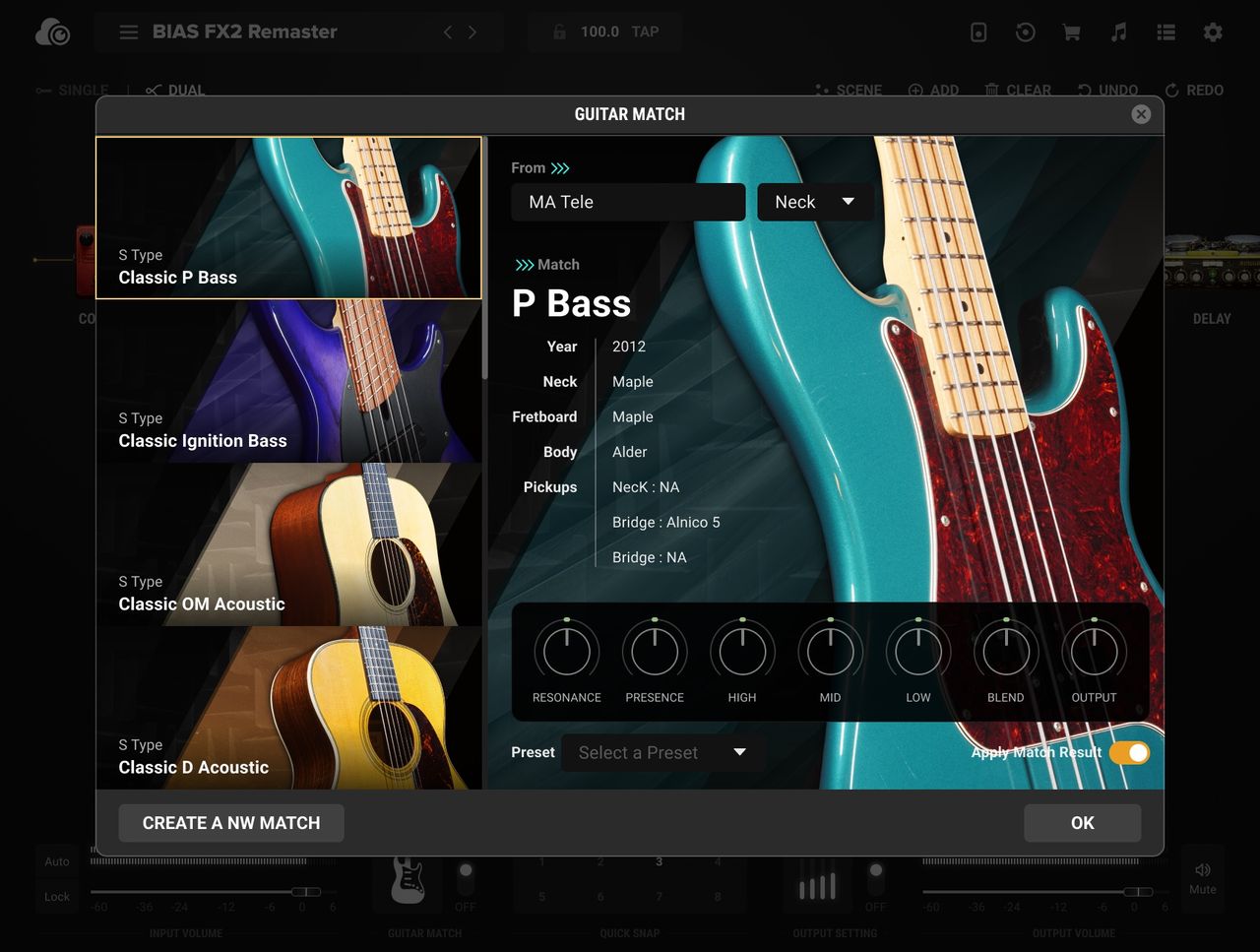Click the output volume slider handle

click(1138, 891)
